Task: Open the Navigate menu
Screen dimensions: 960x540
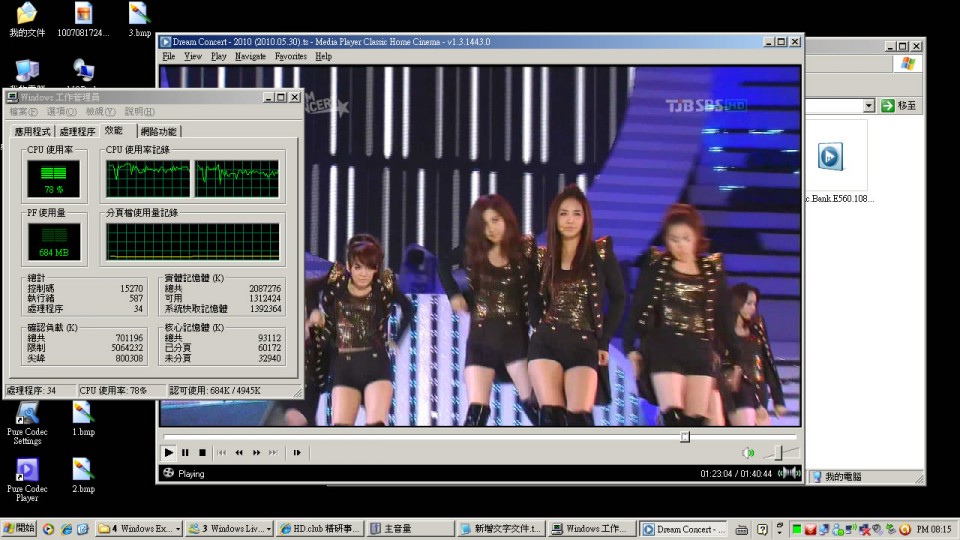Action: coord(250,57)
